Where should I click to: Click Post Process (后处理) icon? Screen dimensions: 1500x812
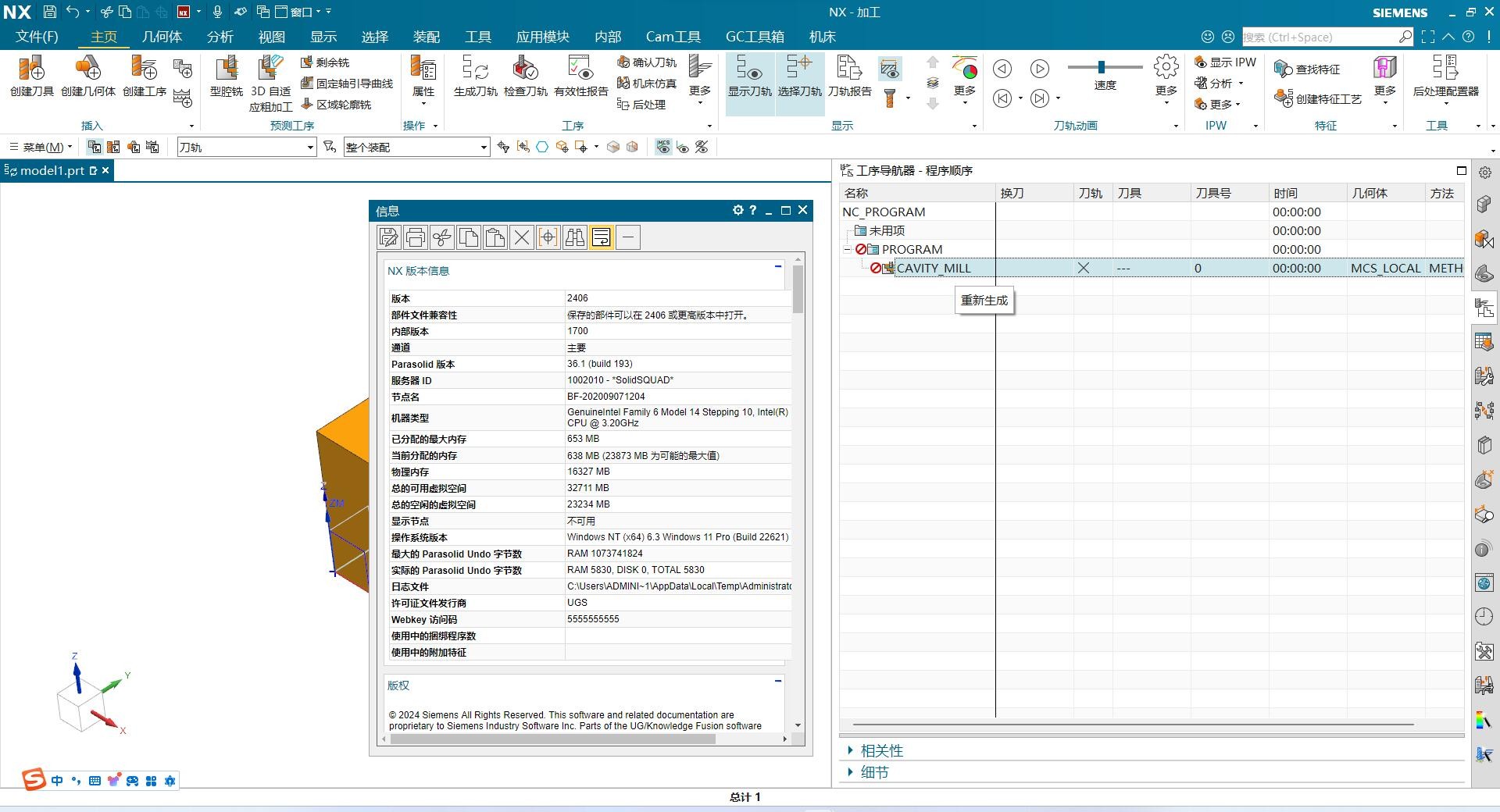tap(641, 105)
